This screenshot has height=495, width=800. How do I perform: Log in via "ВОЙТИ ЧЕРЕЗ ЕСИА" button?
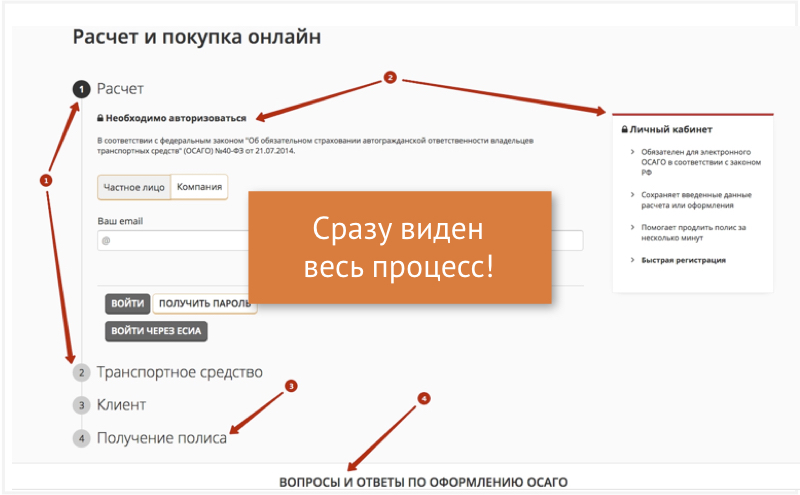[x=156, y=331]
